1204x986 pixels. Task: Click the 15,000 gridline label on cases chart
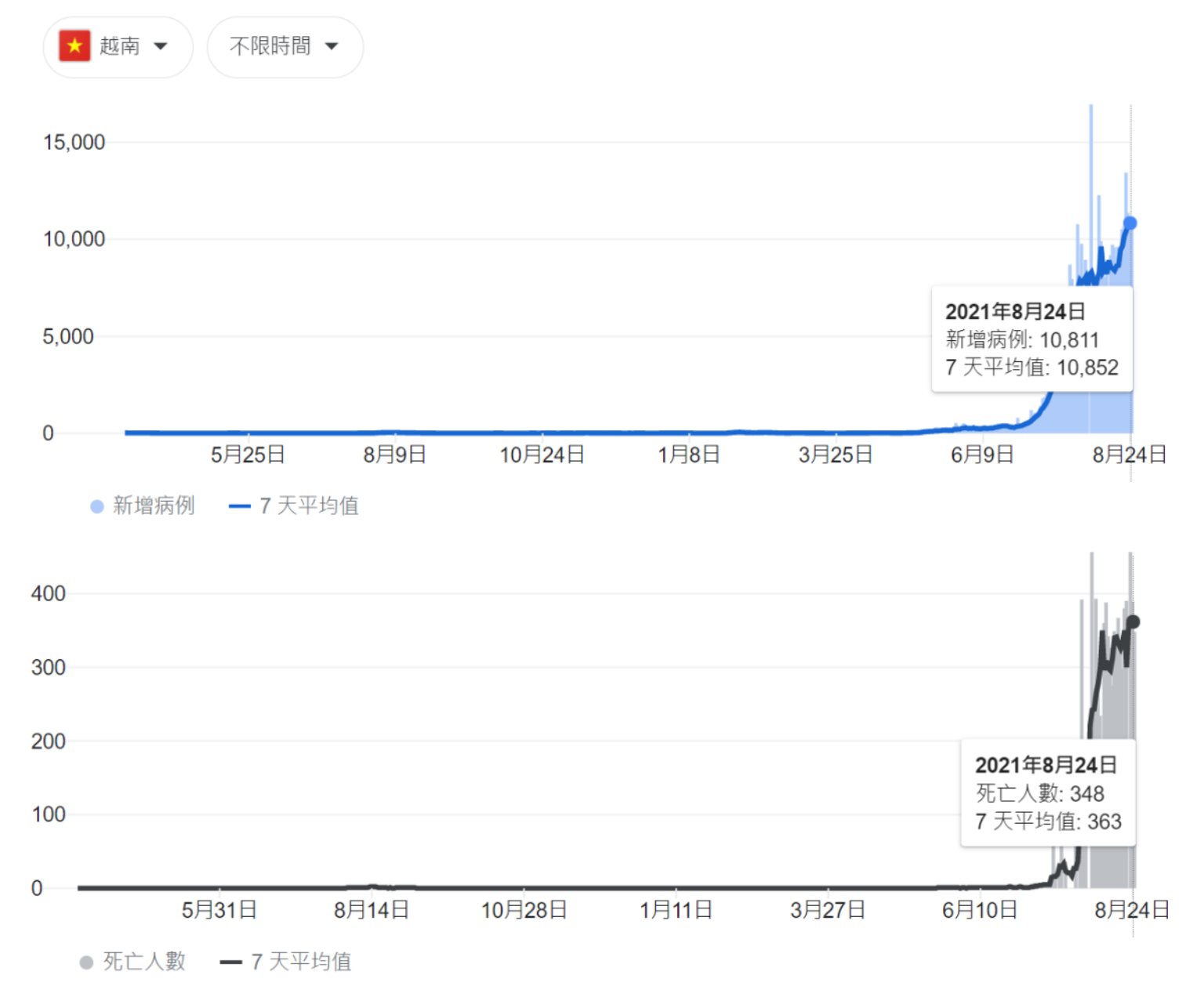(74, 143)
